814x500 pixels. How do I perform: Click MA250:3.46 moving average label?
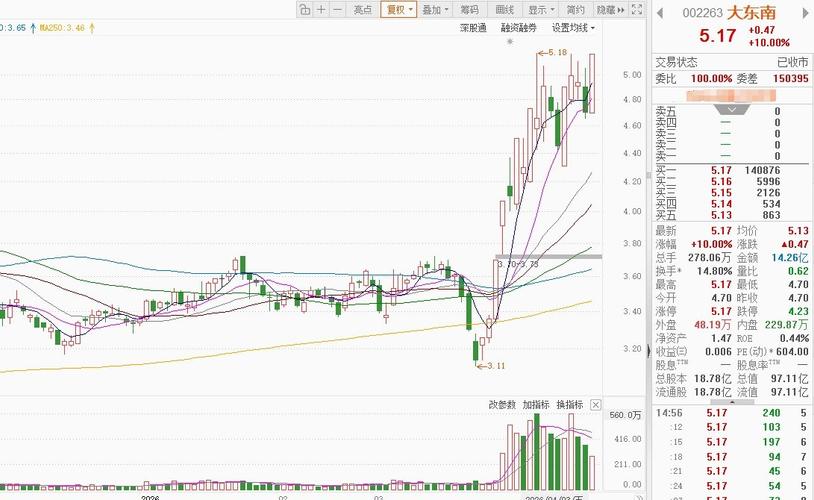(x=62, y=28)
